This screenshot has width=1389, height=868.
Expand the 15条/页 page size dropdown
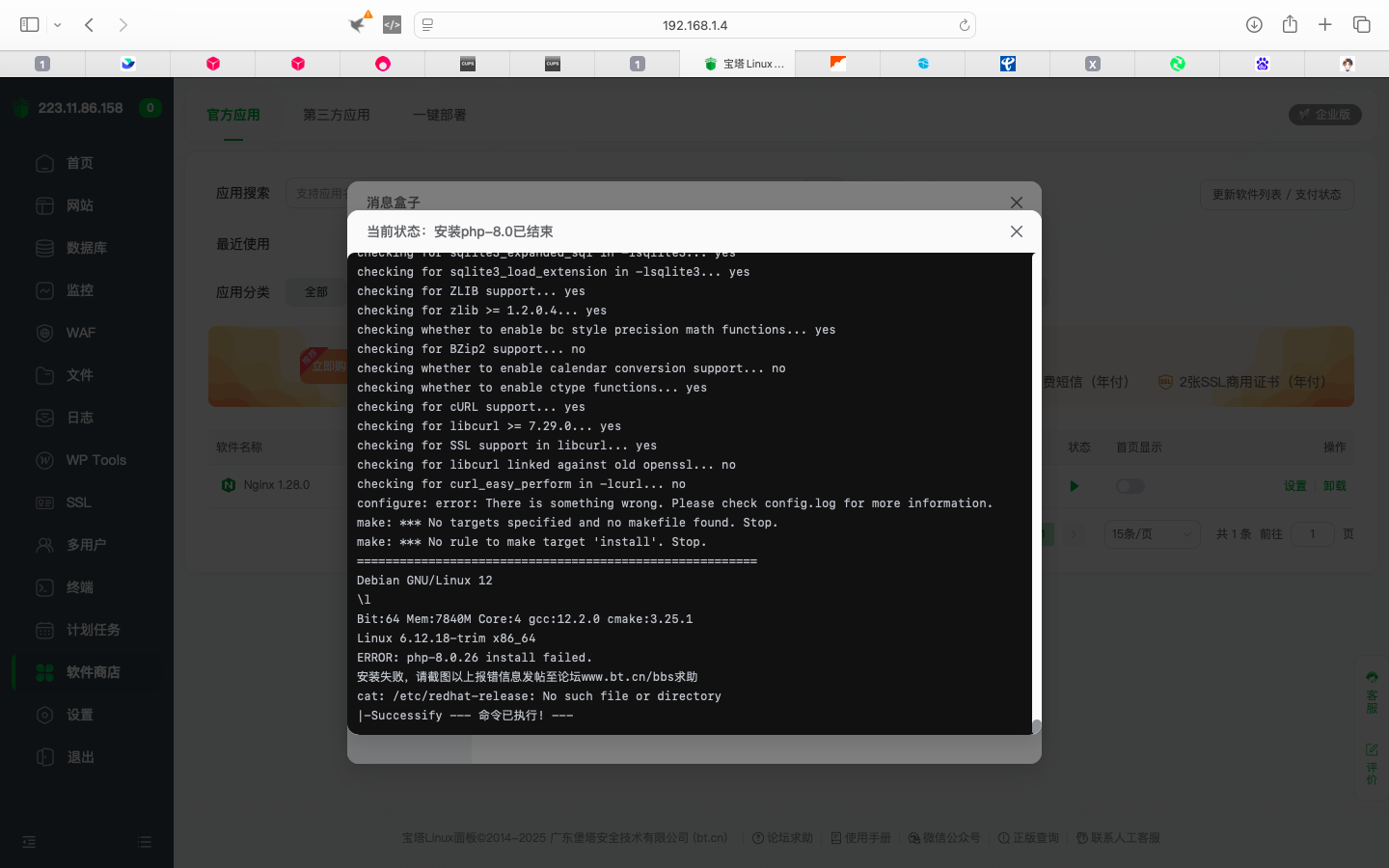(1151, 534)
